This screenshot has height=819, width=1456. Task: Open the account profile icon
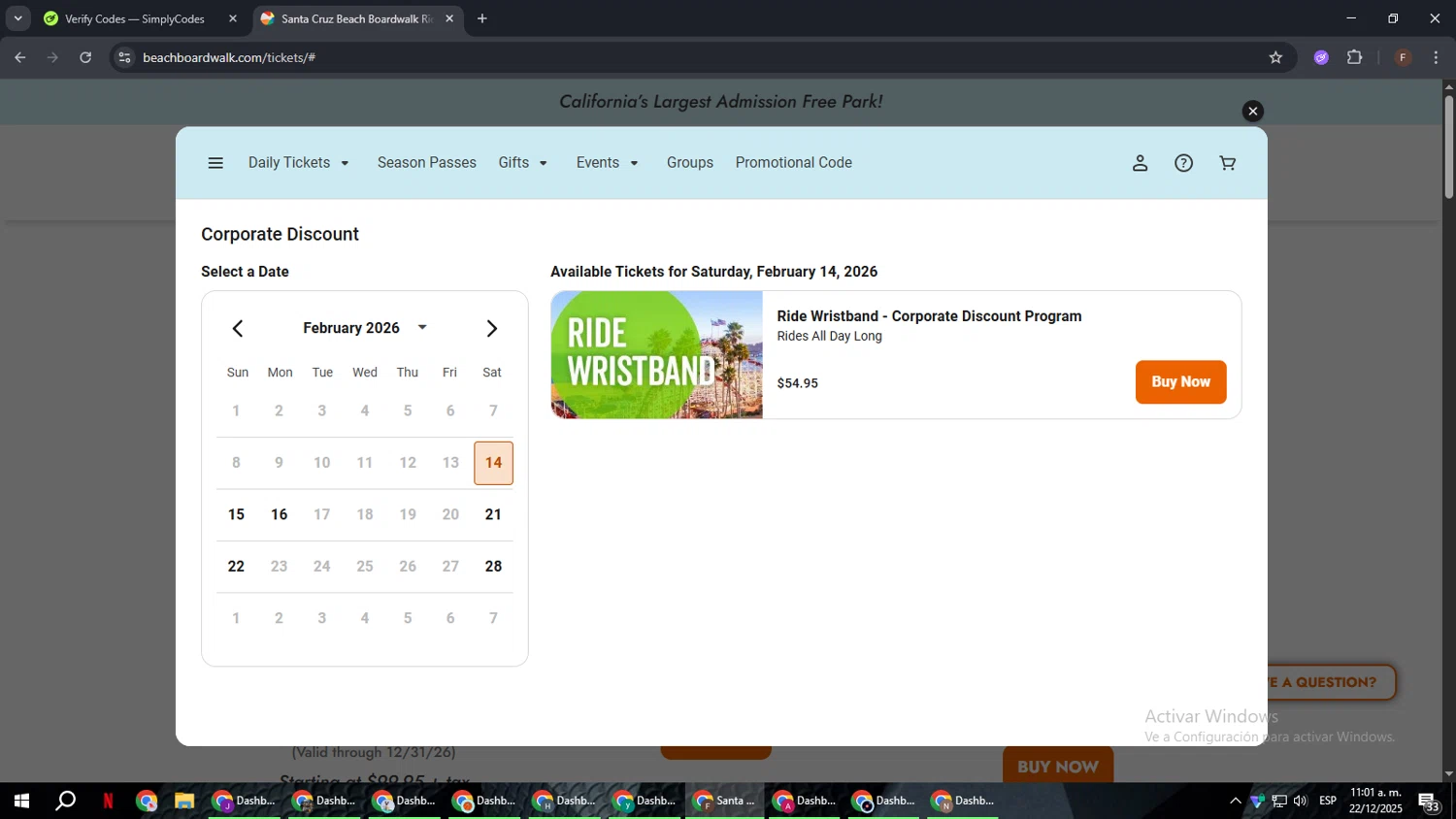(x=1141, y=163)
